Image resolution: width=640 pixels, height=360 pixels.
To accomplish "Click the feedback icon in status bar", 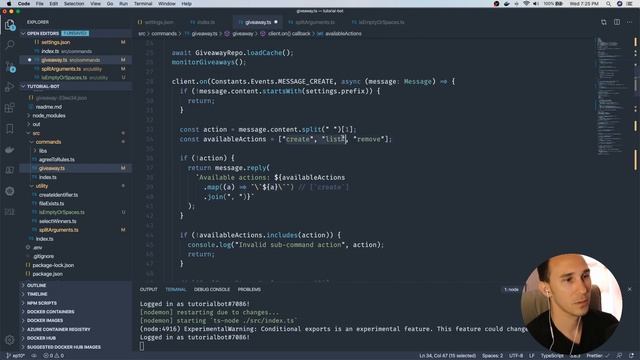I will point(619,356).
